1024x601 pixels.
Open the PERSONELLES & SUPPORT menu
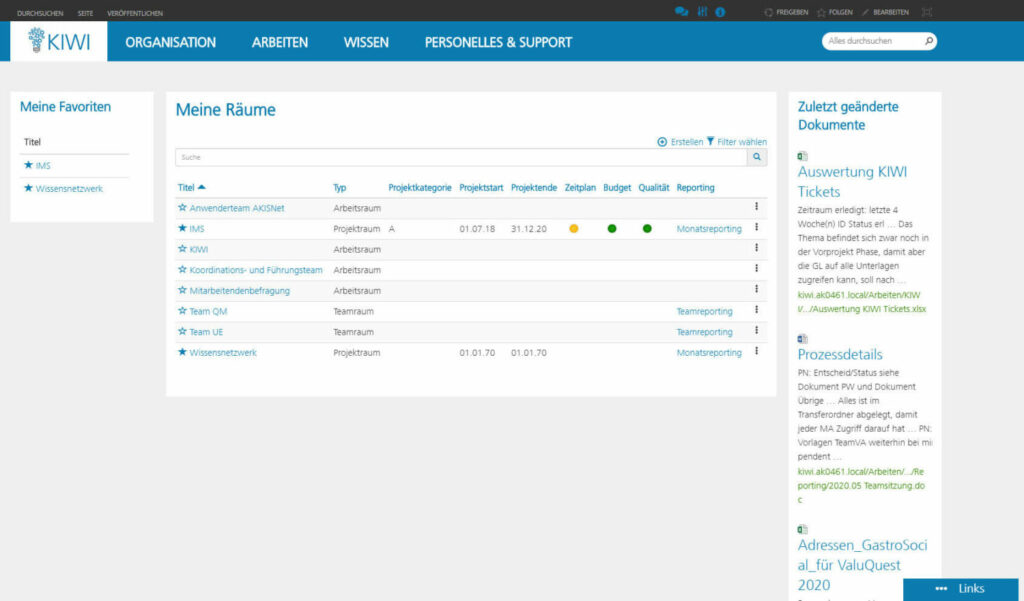click(x=498, y=42)
